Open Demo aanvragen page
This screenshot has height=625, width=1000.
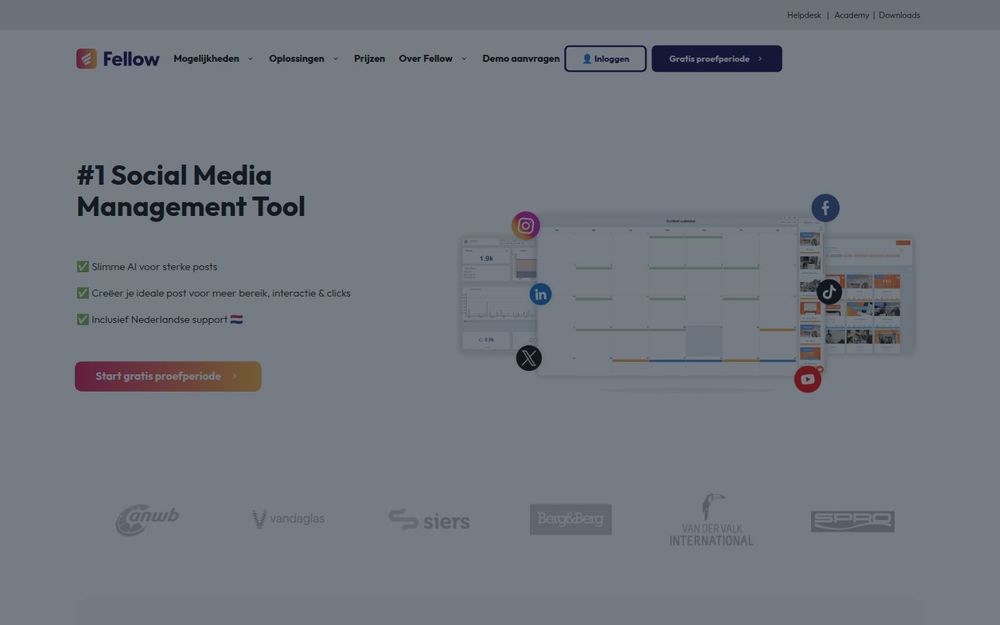click(x=520, y=59)
